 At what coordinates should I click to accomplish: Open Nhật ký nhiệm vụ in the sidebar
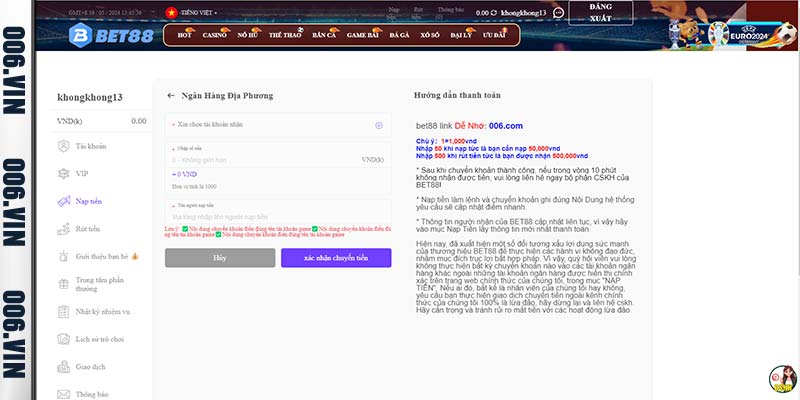tap(103, 312)
